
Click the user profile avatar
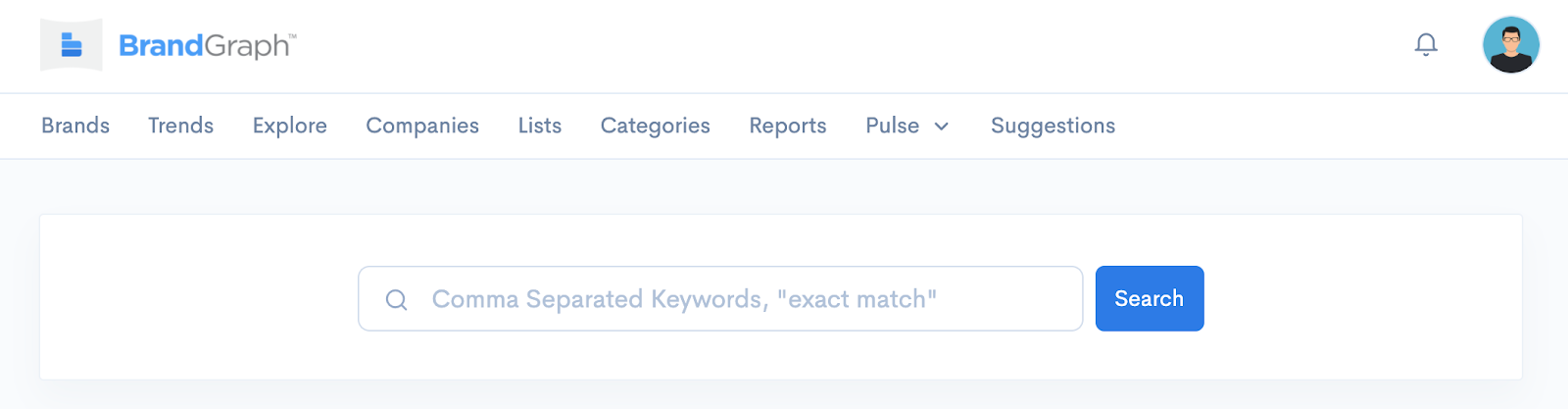pos(1511,45)
